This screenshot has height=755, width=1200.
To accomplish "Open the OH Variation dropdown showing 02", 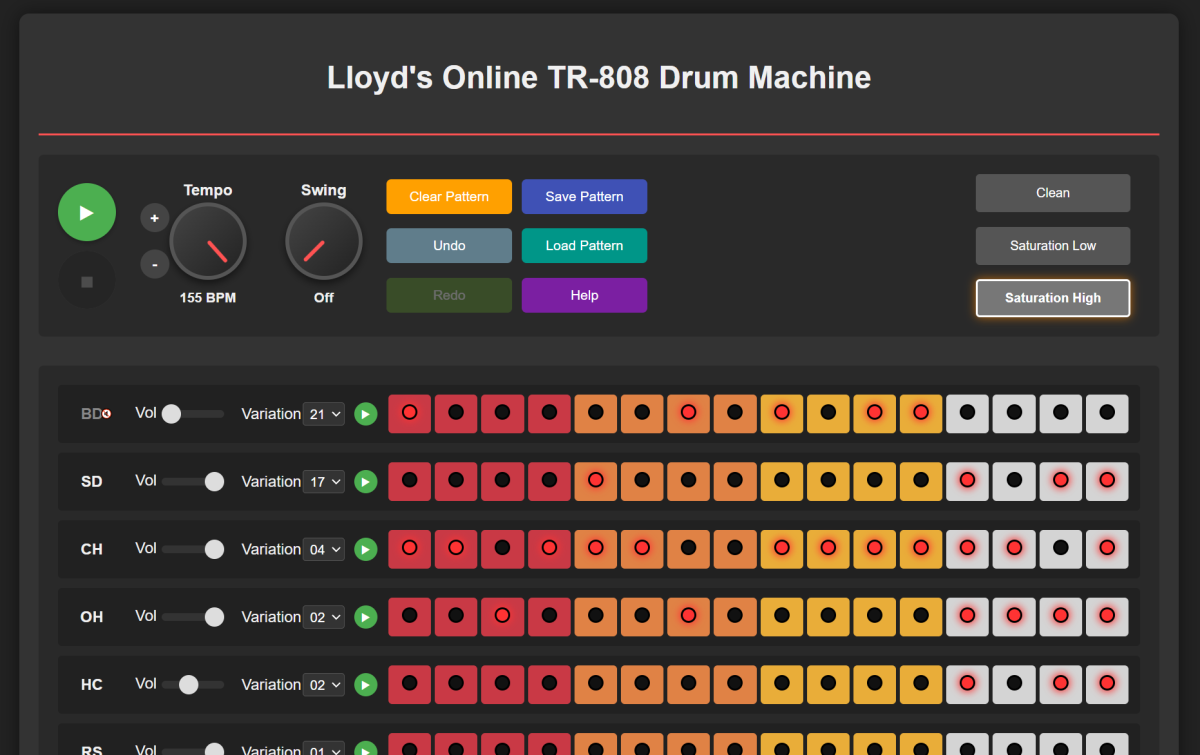I will [324, 617].
